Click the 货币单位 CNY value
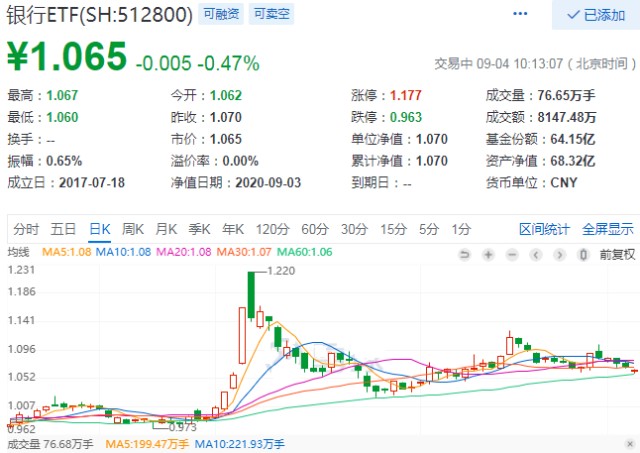The width and height of the screenshot is (640, 453). (564, 182)
